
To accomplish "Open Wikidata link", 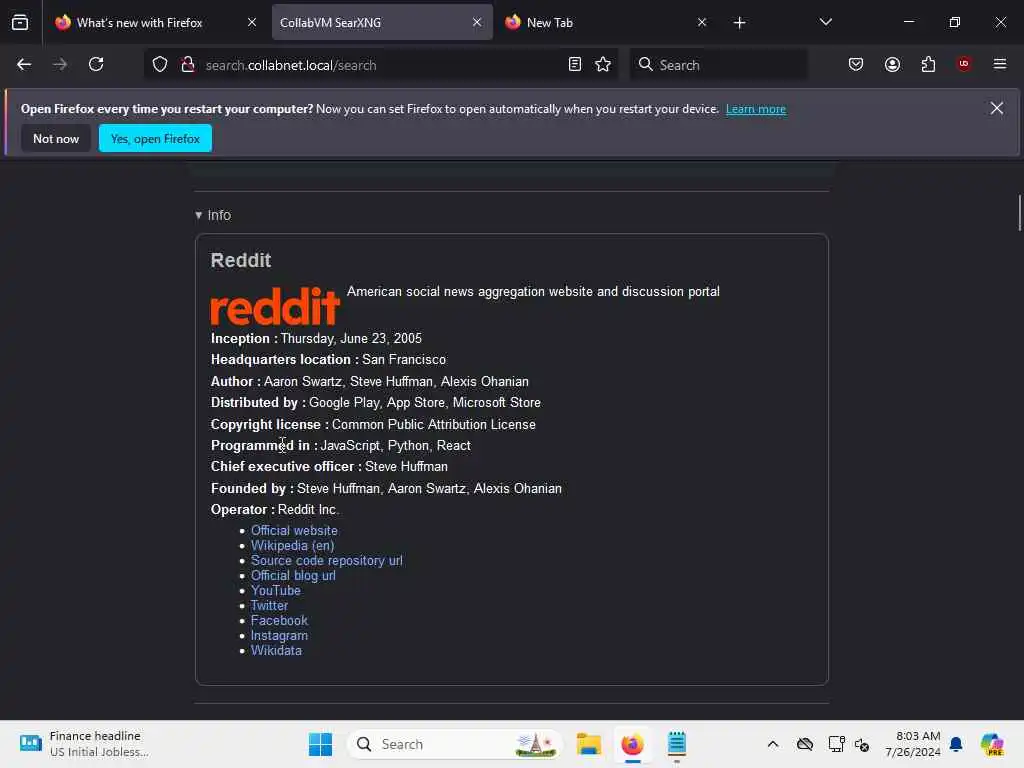I will (276, 651).
